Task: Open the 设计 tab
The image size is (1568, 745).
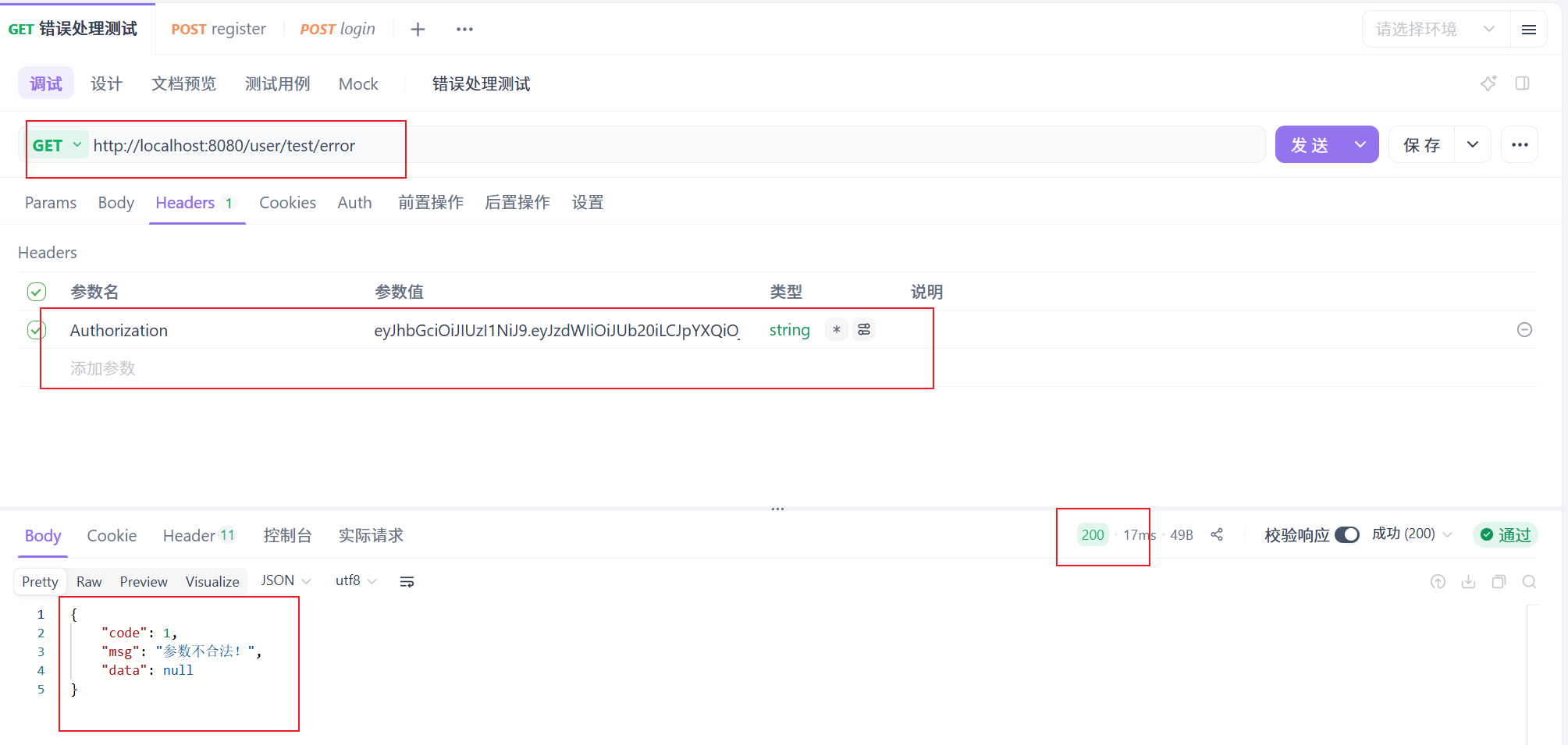Action: point(106,83)
